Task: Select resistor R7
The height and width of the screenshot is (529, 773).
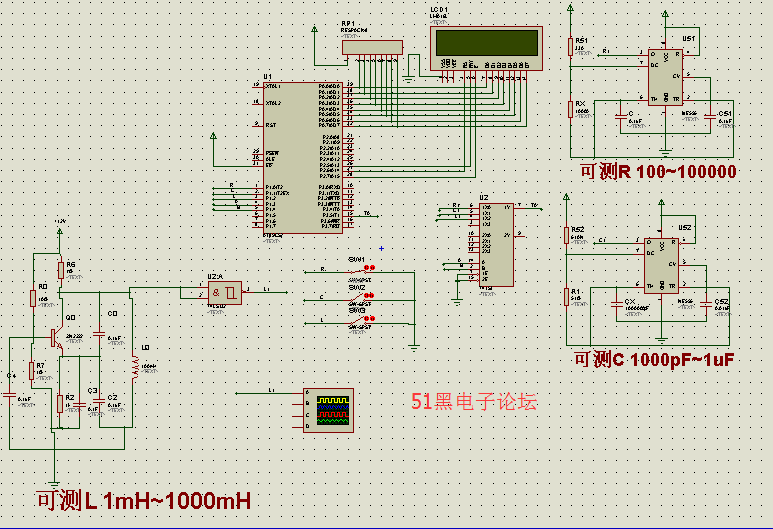Action: pos(32,371)
